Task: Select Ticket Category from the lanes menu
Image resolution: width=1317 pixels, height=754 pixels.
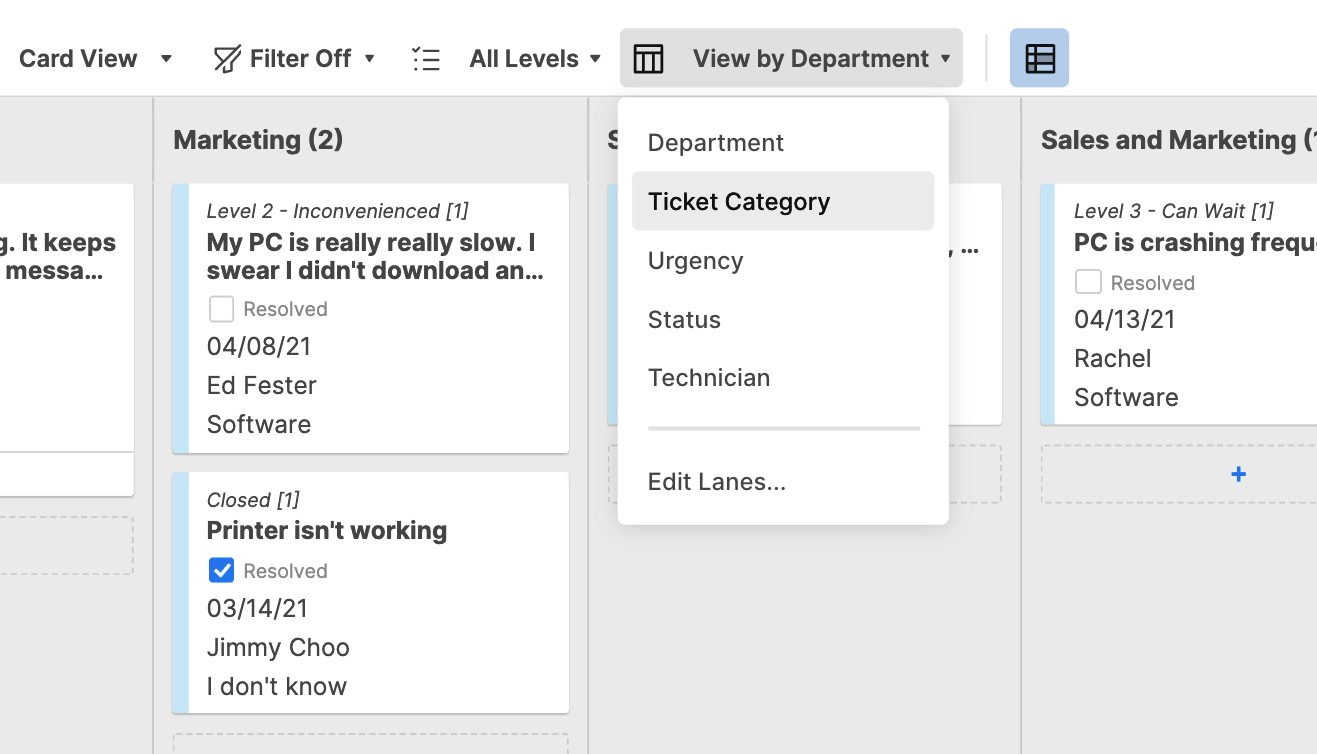Action: coord(738,201)
